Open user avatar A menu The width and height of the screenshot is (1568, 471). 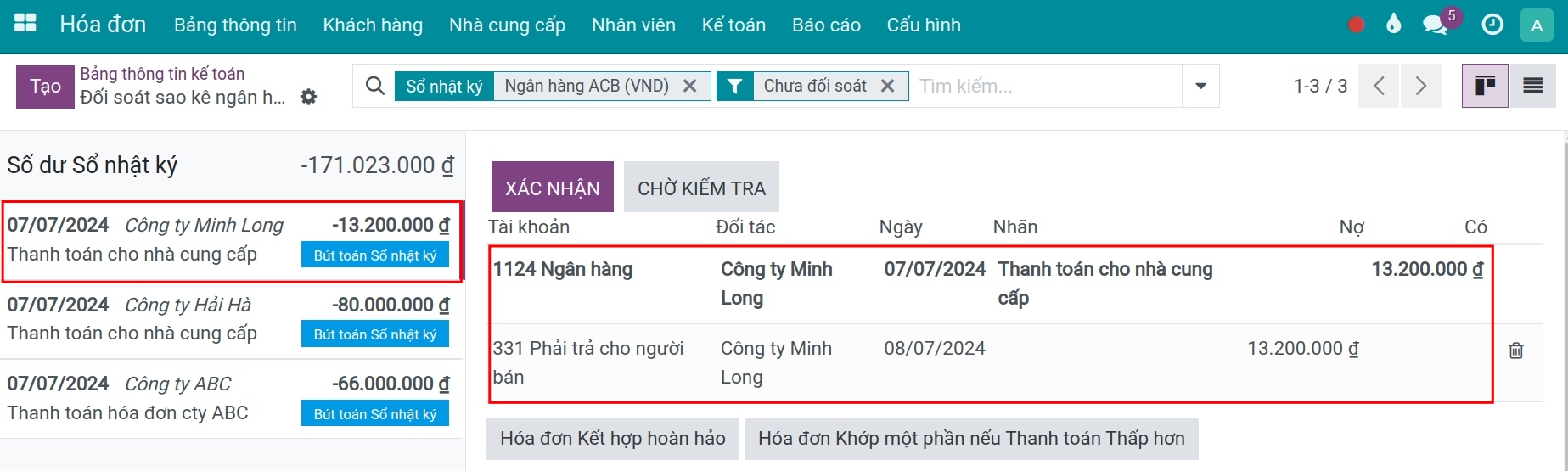point(1537,25)
